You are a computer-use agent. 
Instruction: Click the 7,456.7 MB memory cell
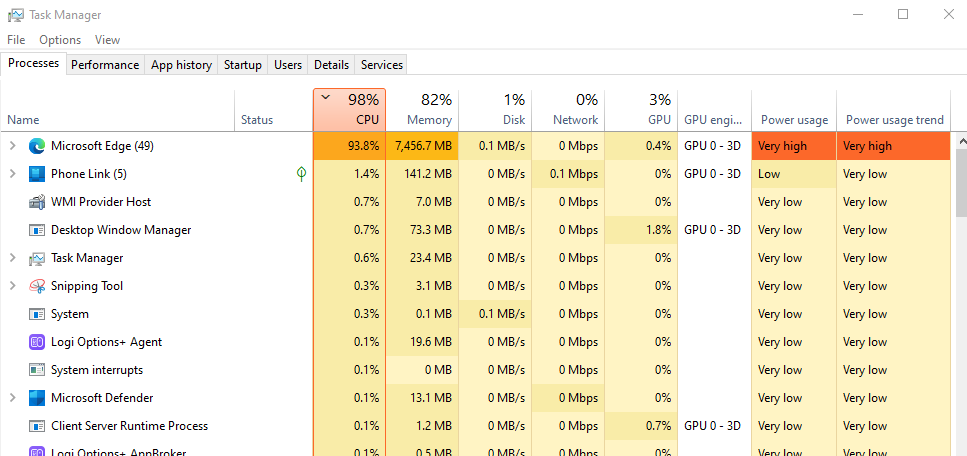point(422,146)
